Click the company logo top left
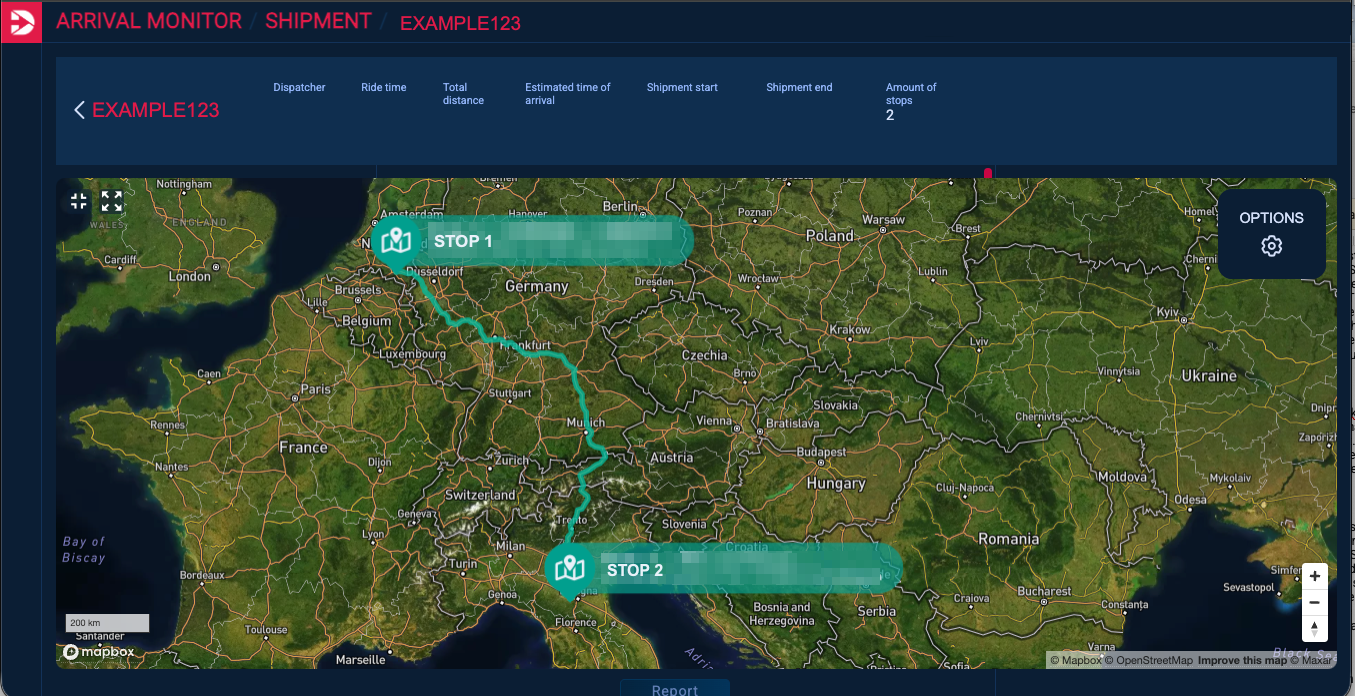 [20, 20]
